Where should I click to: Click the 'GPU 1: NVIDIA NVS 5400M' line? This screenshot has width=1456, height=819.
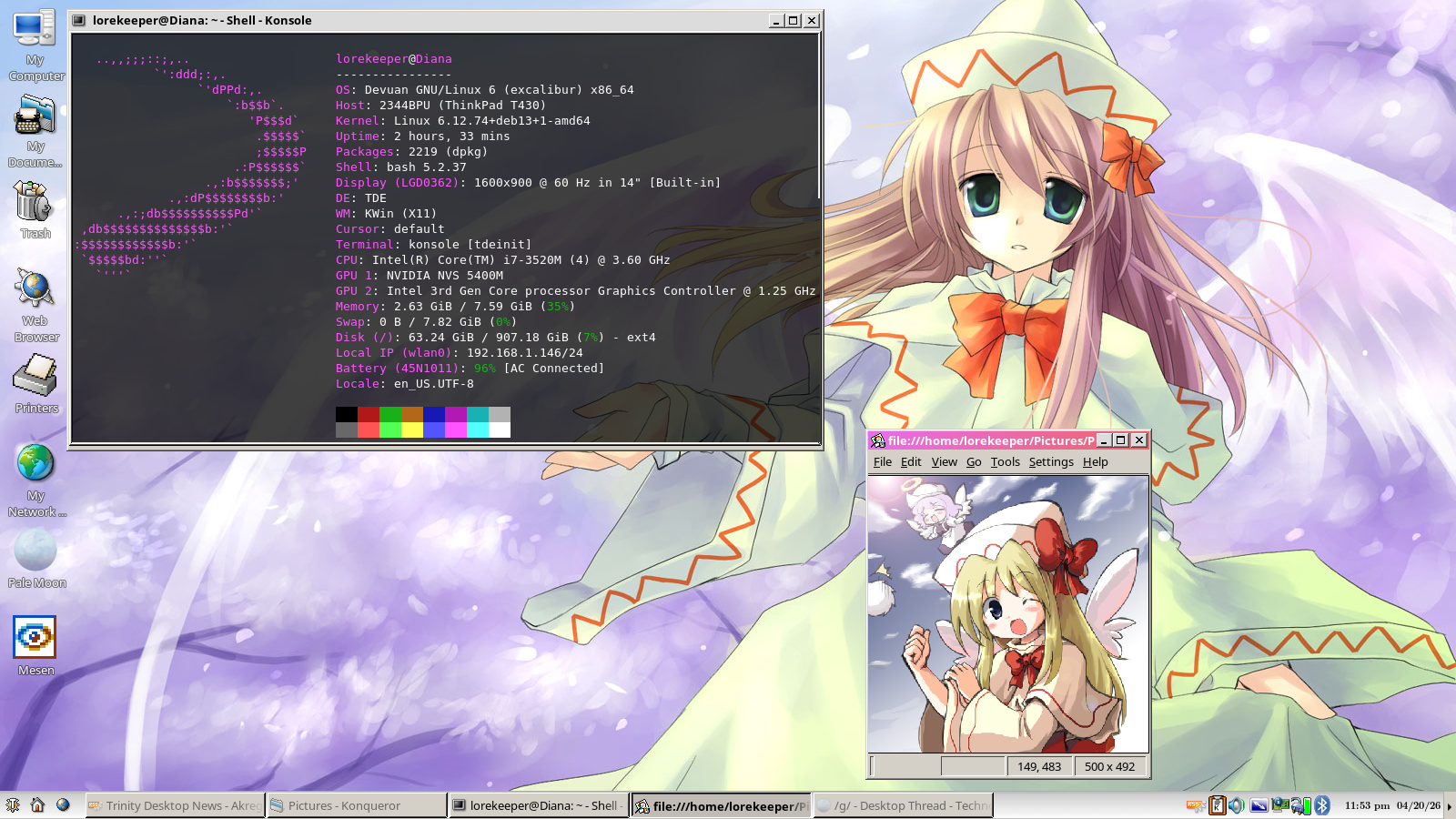(420, 276)
